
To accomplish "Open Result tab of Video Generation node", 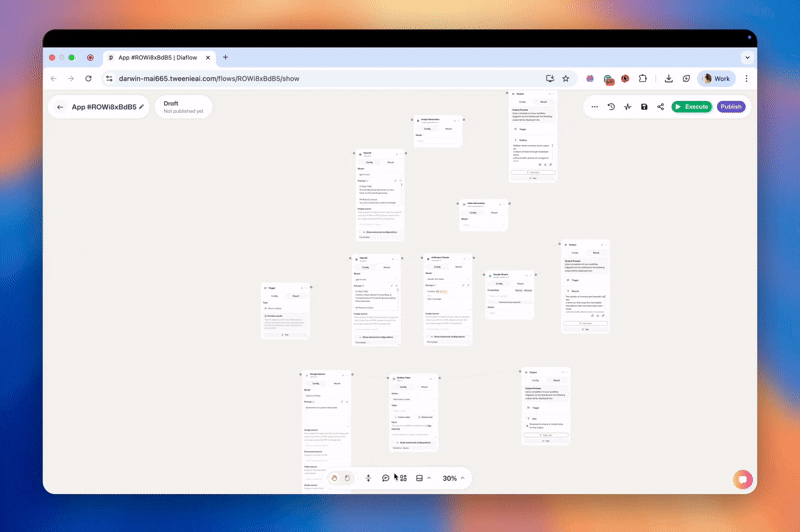I will 494,213.
